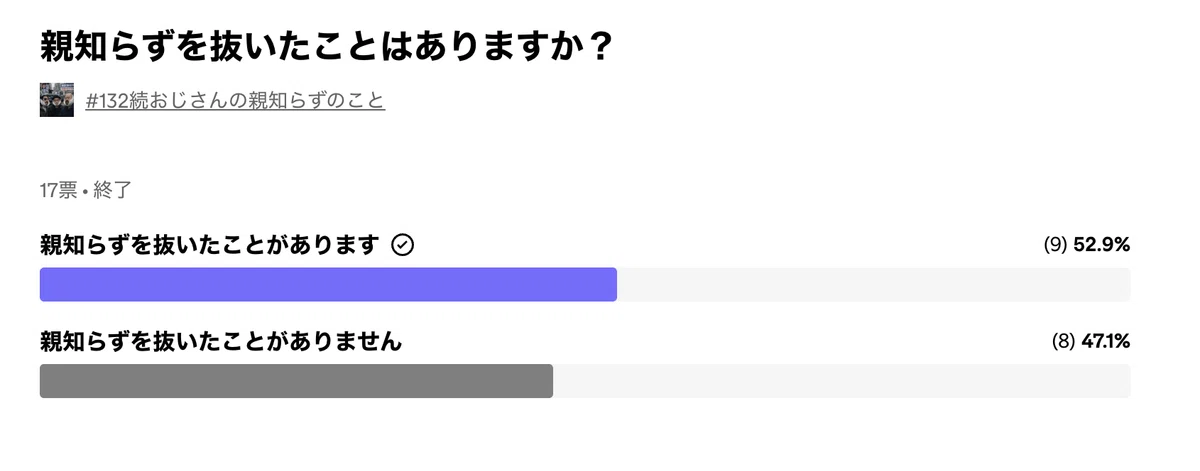Click the (9) vote count number

(x=1055, y=245)
